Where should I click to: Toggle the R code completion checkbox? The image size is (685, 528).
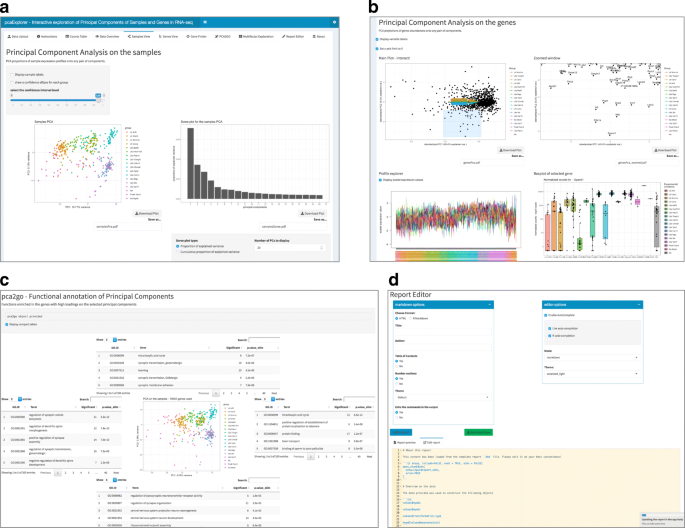pyautogui.click(x=550, y=335)
